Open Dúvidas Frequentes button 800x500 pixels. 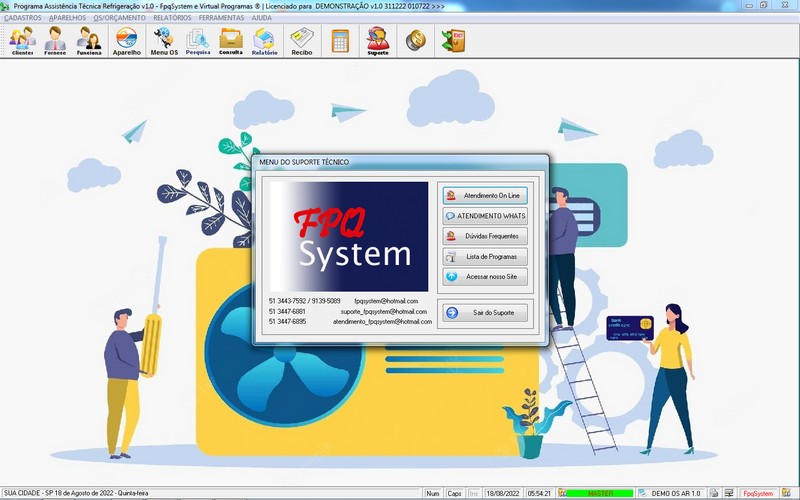(x=485, y=236)
